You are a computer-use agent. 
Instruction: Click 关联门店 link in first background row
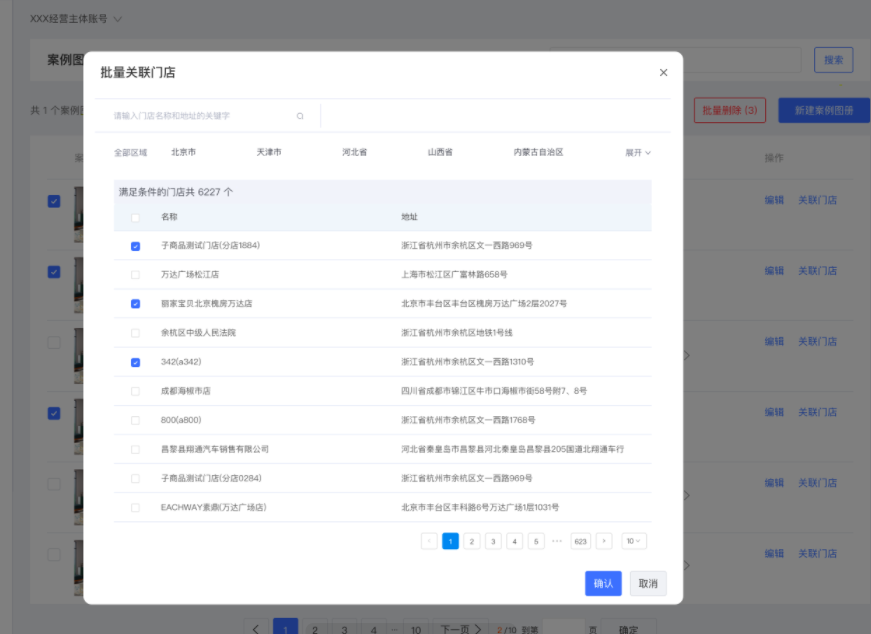(x=817, y=200)
